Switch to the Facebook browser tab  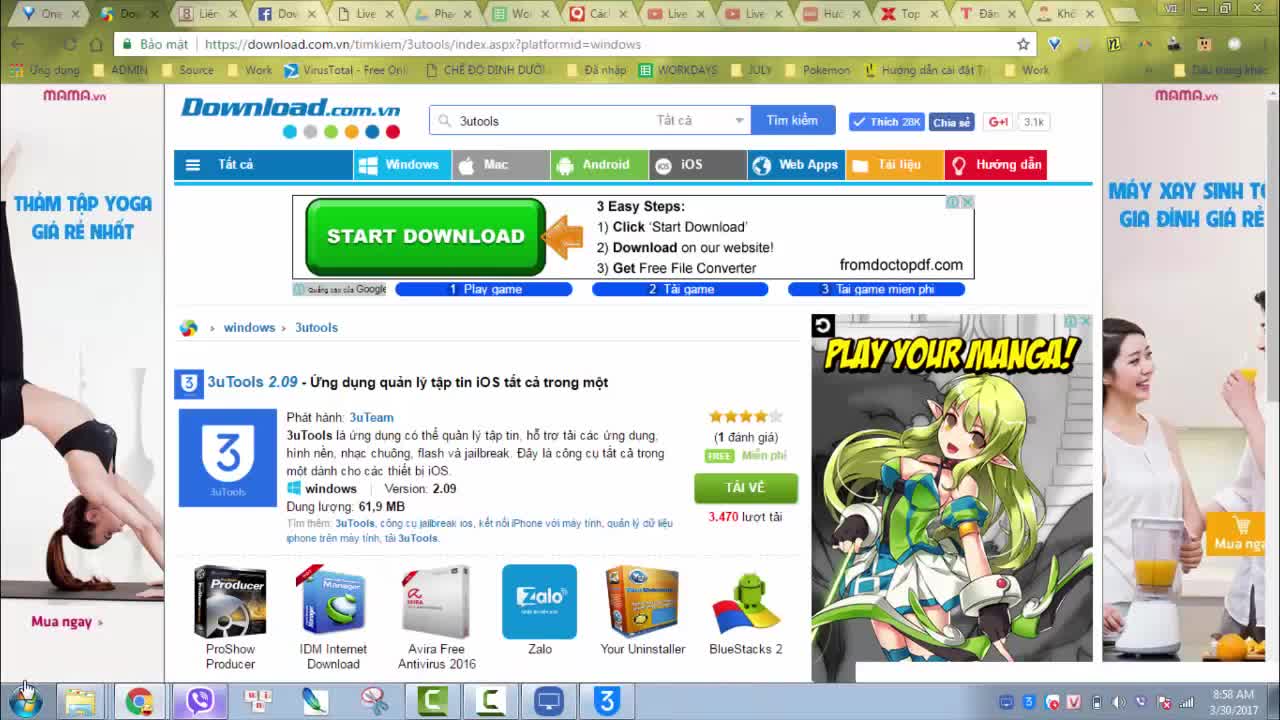(x=285, y=14)
